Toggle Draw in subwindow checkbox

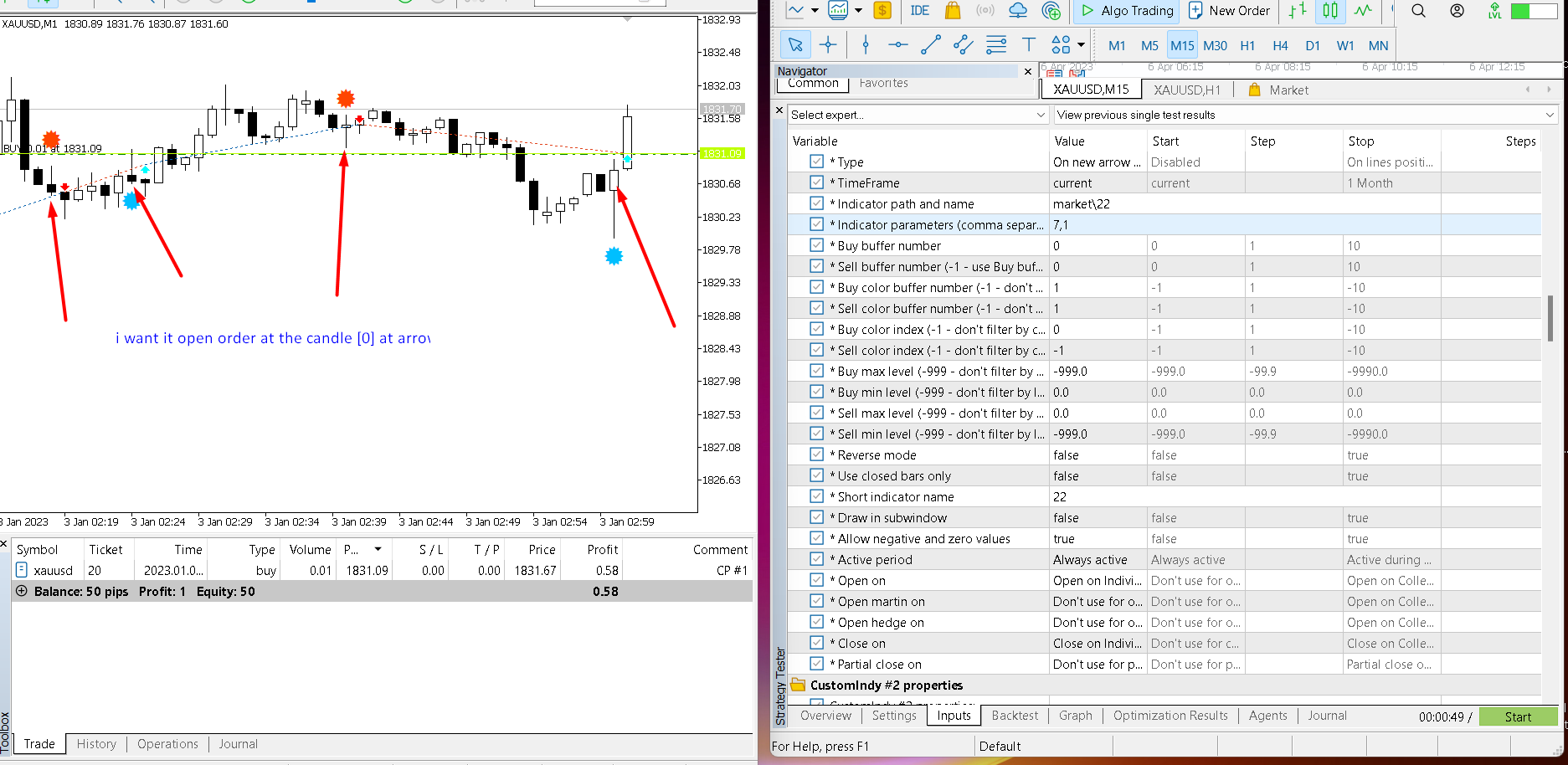(817, 517)
